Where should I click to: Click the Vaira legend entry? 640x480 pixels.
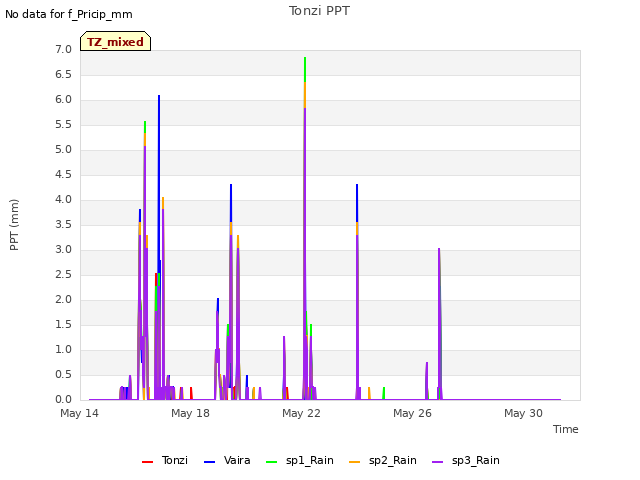tap(227, 460)
